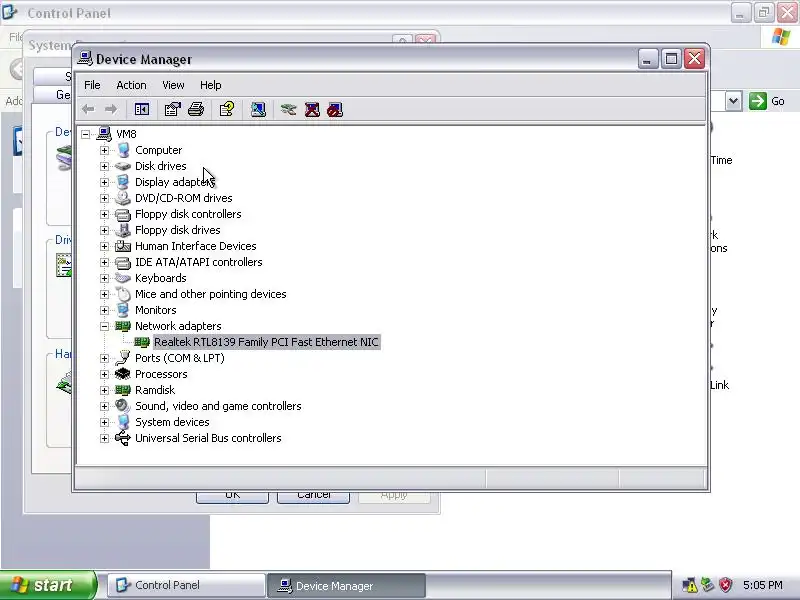The width and height of the screenshot is (800, 600).
Task: Expand Sound, video and game controllers
Action: click(x=105, y=406)
